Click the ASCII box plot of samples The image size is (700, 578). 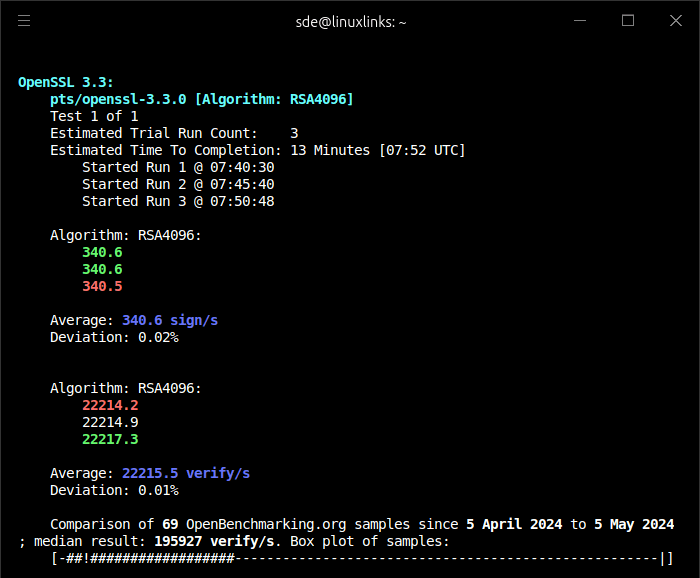coord(362,558)
